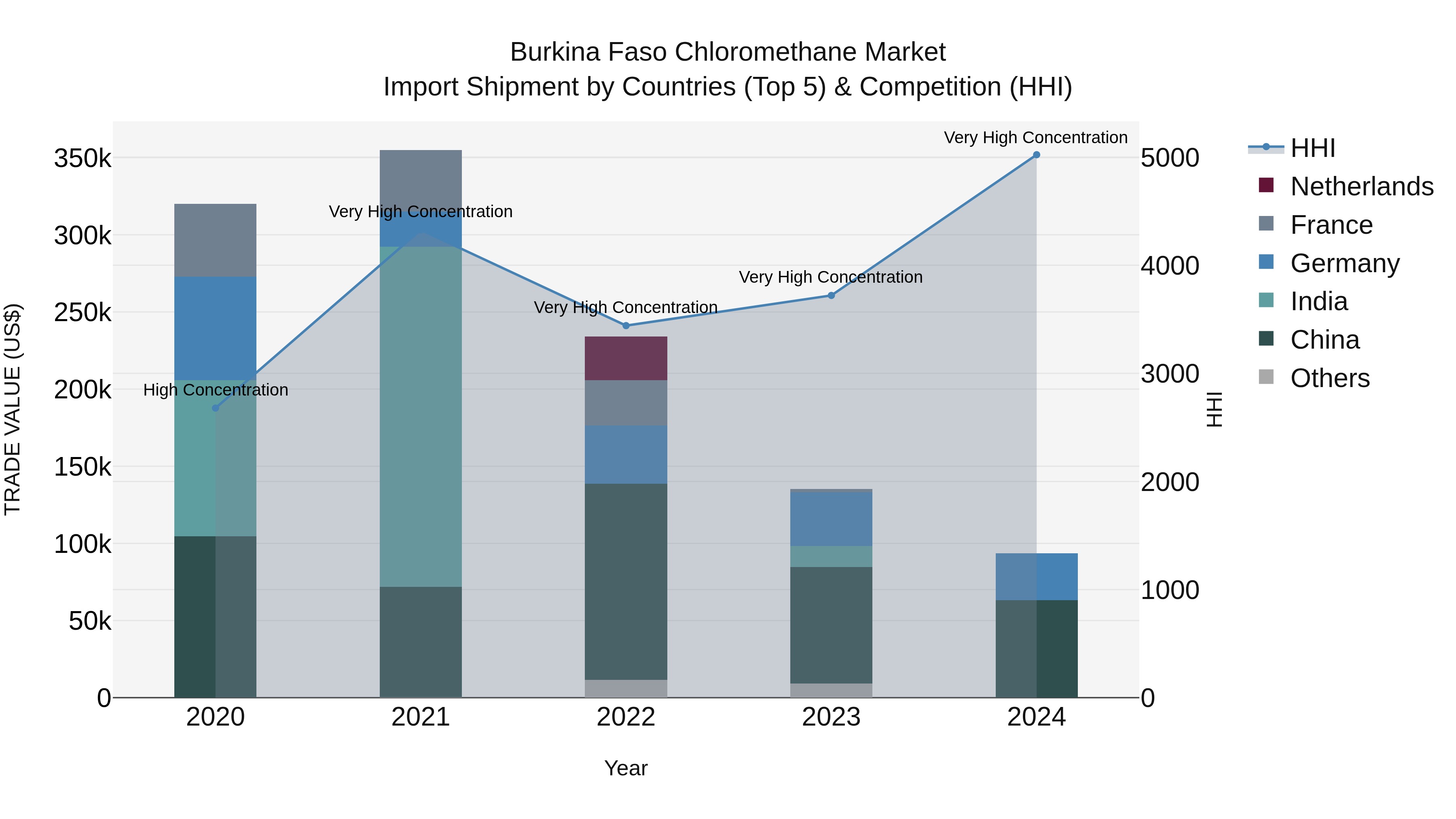Click the 1000 HHI axis tick
The height and width of the screenshot is (819, 1456).
click(1170, 590)
